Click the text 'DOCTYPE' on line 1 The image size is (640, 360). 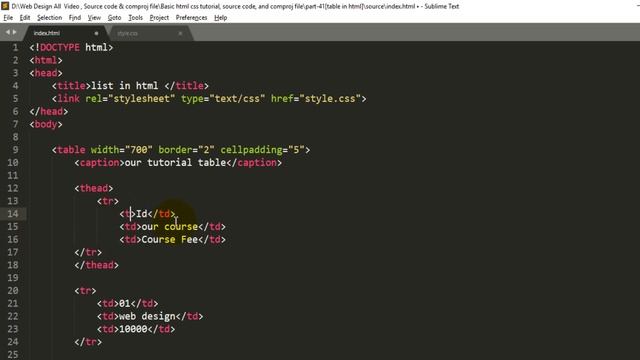pyautogui.click(x=60, y=47)
